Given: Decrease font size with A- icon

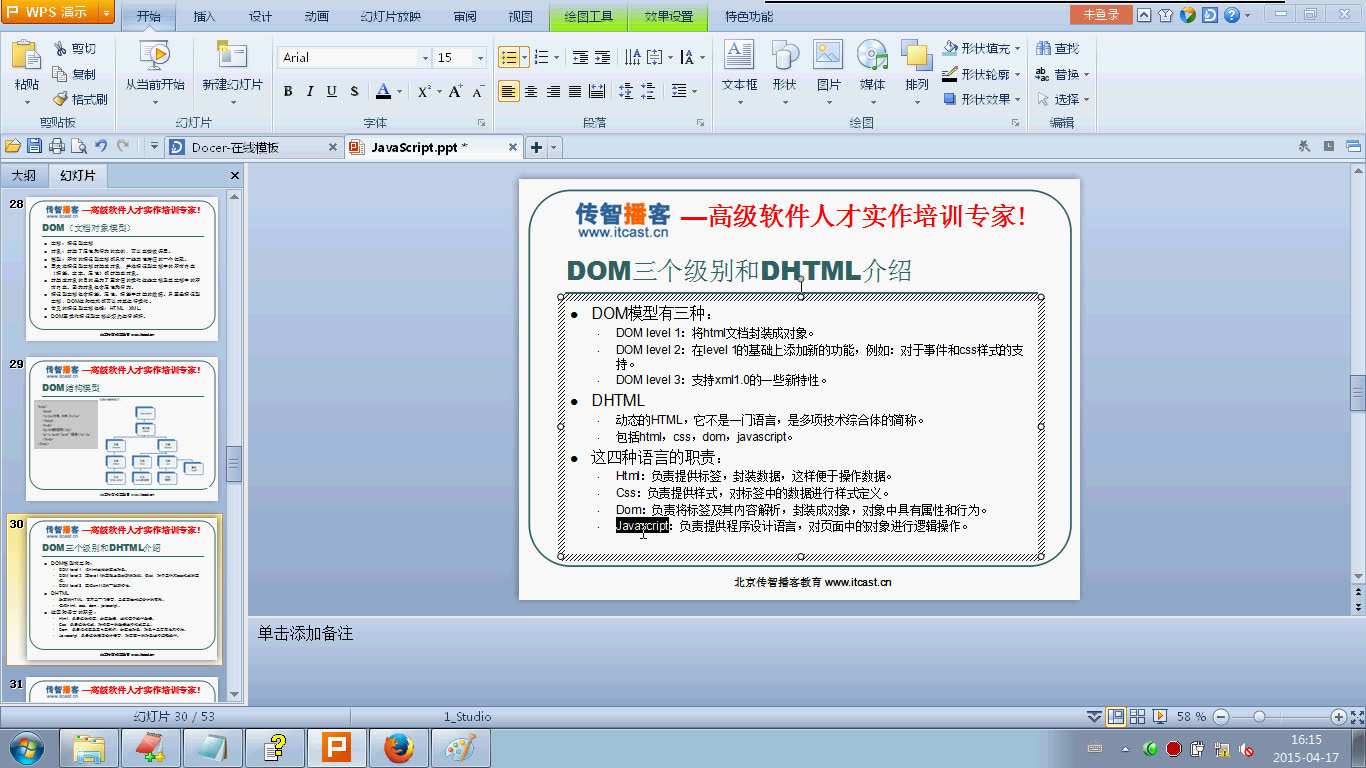Looking at the screenshot, I should pos(478,91).
